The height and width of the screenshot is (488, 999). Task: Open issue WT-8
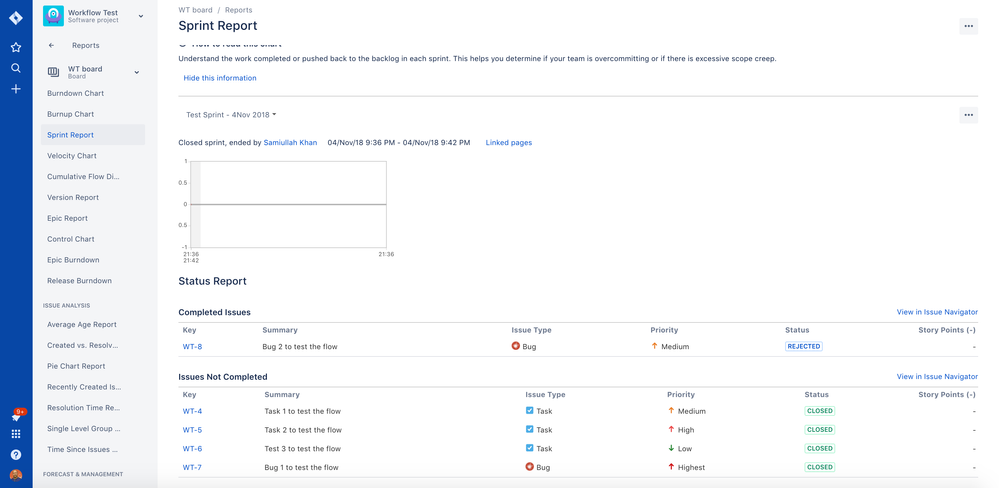click(192, 347)
